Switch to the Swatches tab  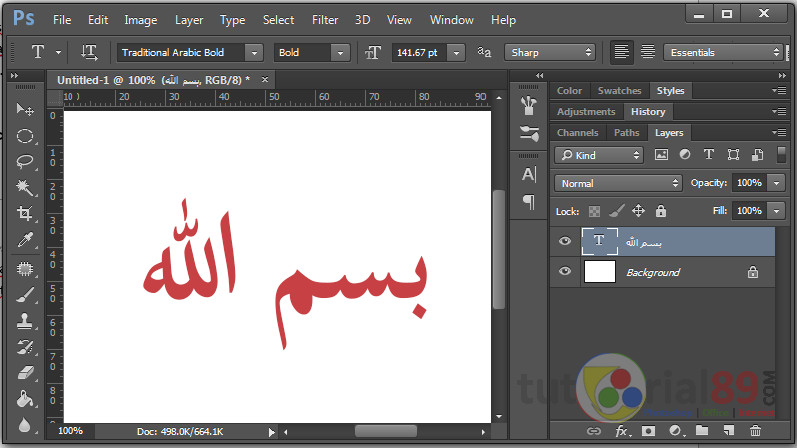(619, 91)
